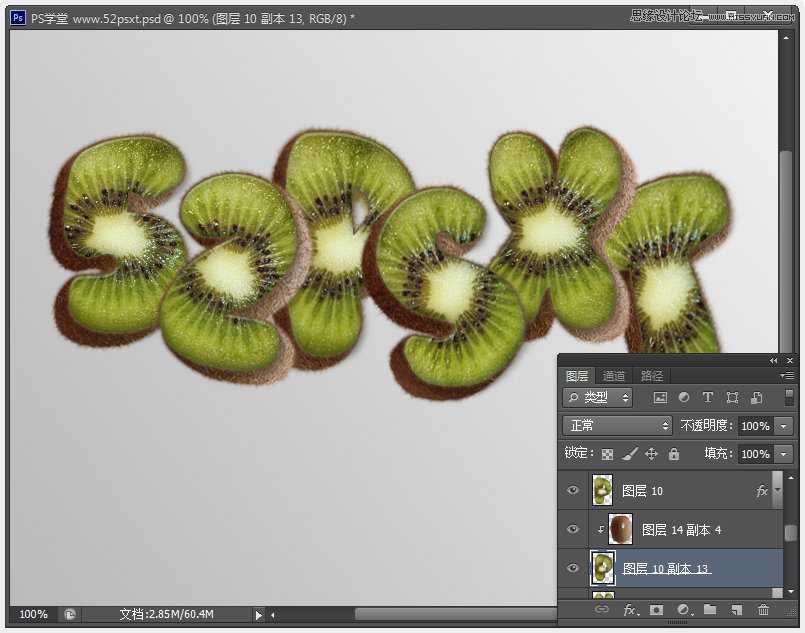Click the clipping mask arrow on 图层 14 副本 4
This screenshot has width=805, height=633.
(601, 529)
